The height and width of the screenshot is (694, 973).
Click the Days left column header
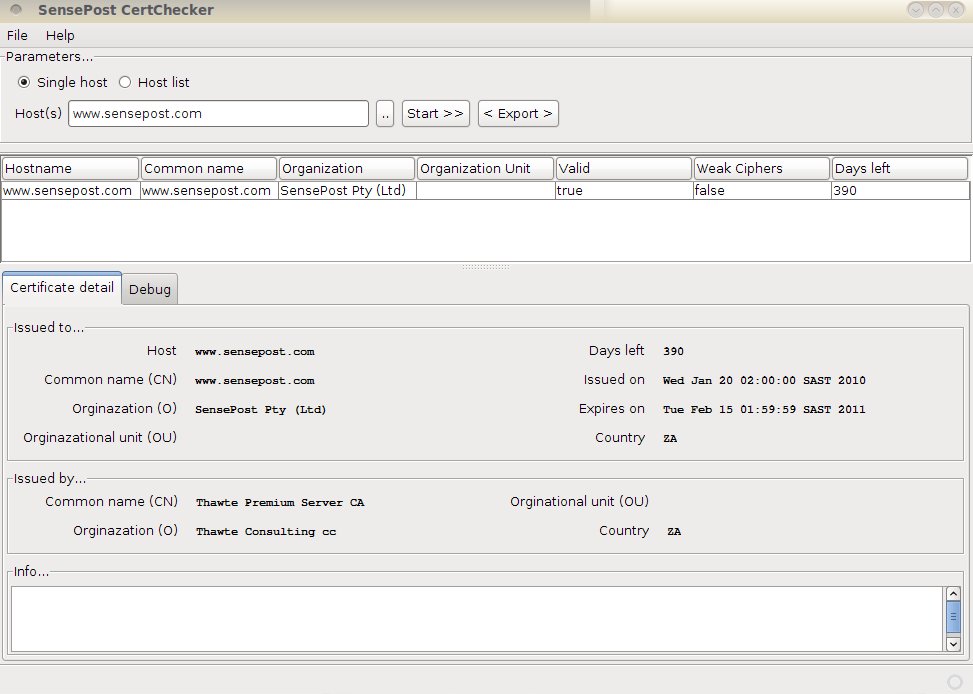point(898,168)
